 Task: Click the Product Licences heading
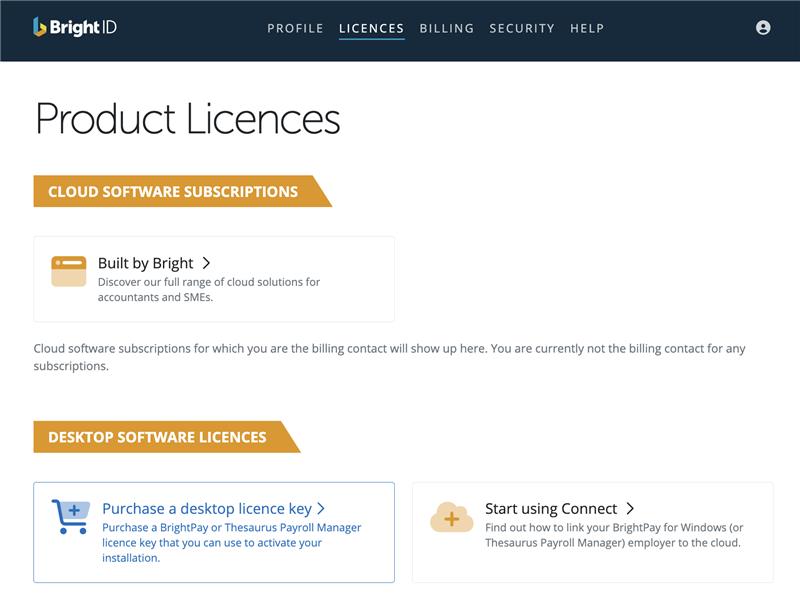tap(187, 119)
